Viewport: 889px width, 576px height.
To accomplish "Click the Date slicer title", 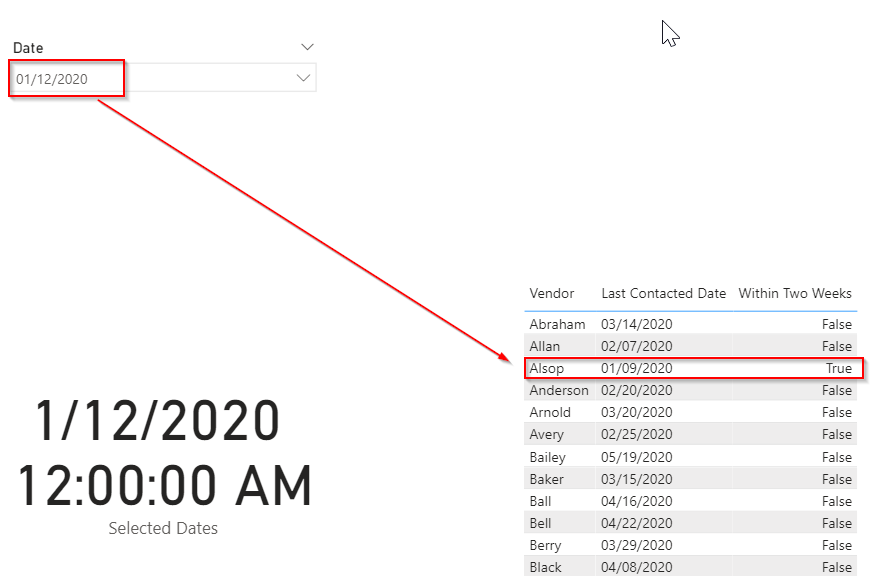I will 28,48.
